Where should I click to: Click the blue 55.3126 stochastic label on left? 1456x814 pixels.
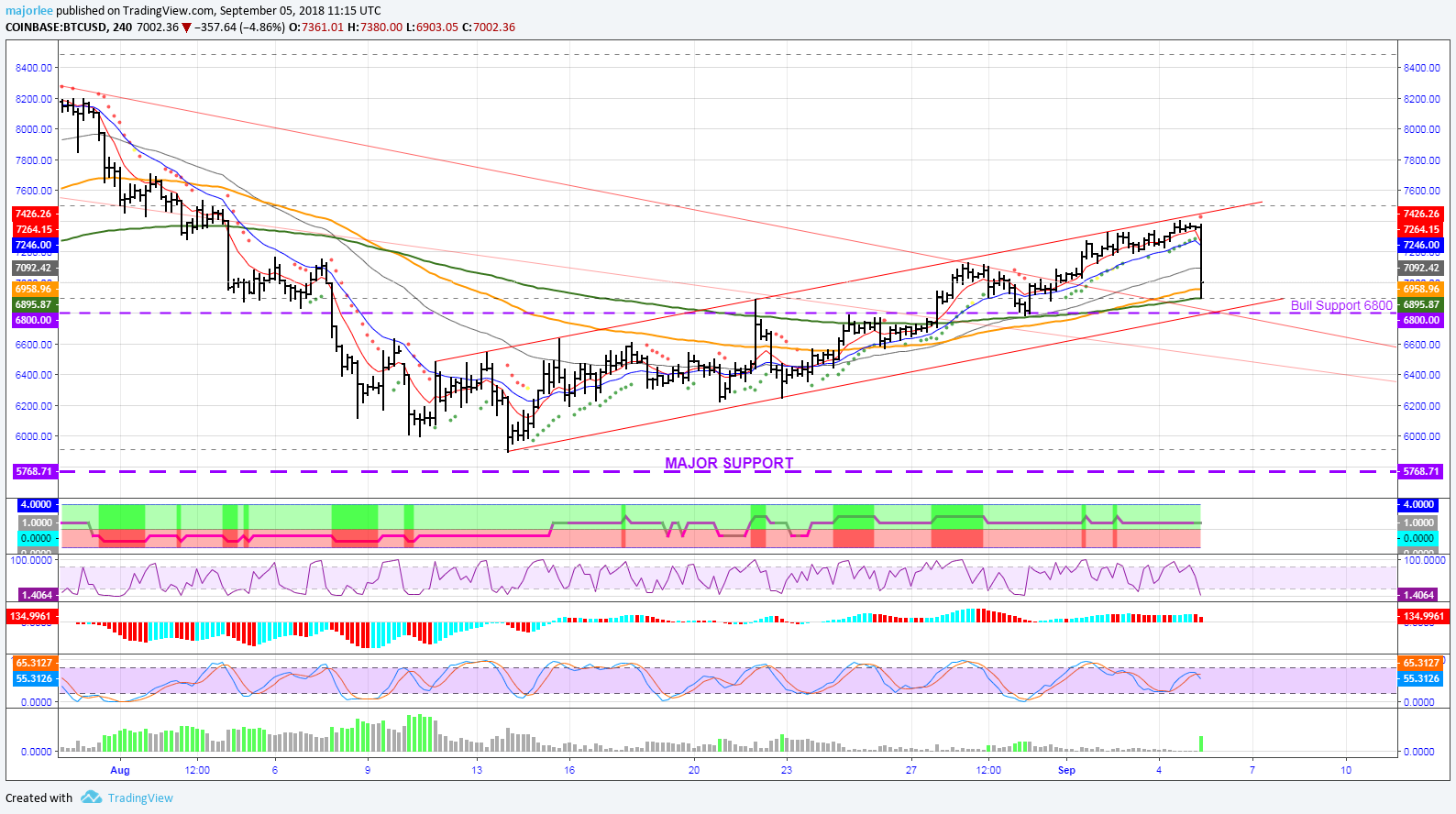(x=35, y=678)
